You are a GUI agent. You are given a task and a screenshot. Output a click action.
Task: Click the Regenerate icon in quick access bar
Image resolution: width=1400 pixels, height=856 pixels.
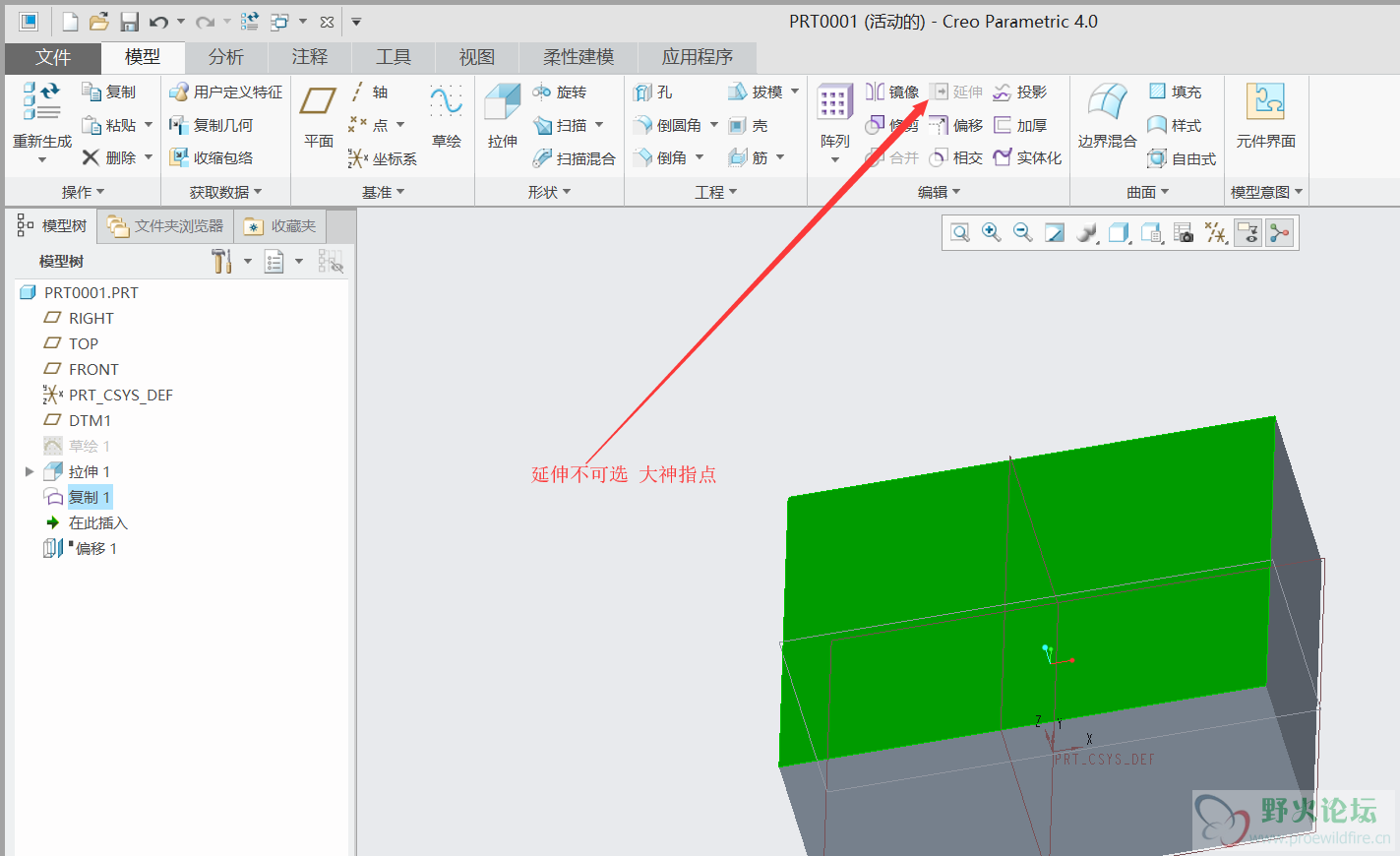(x=250, y=22)
